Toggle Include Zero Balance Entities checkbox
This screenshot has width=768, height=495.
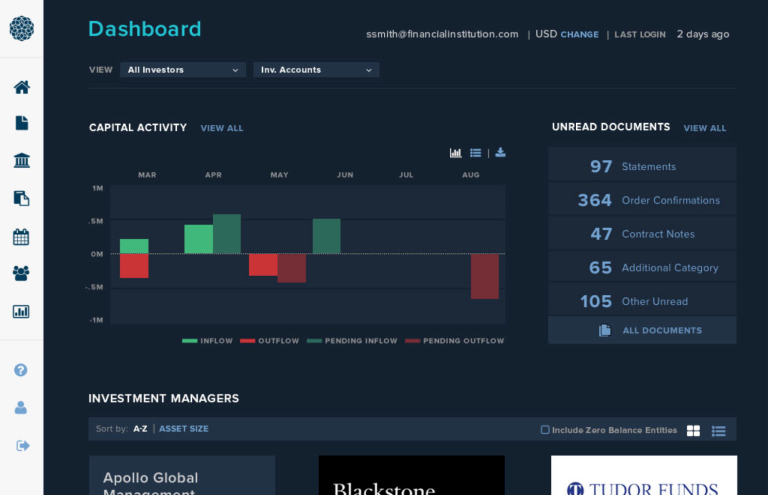coord(545,430)
